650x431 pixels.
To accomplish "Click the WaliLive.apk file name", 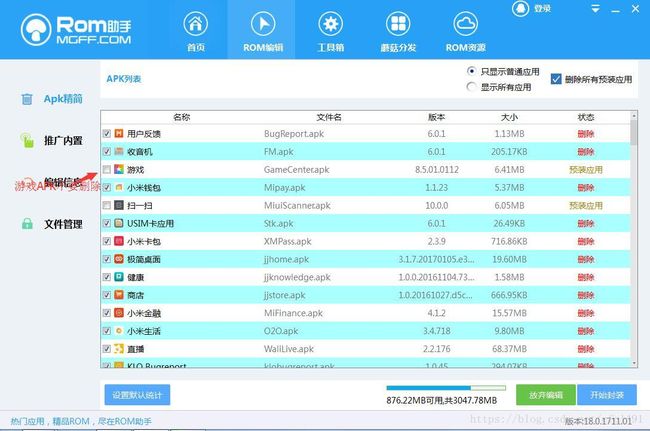I will pos(289,349).
